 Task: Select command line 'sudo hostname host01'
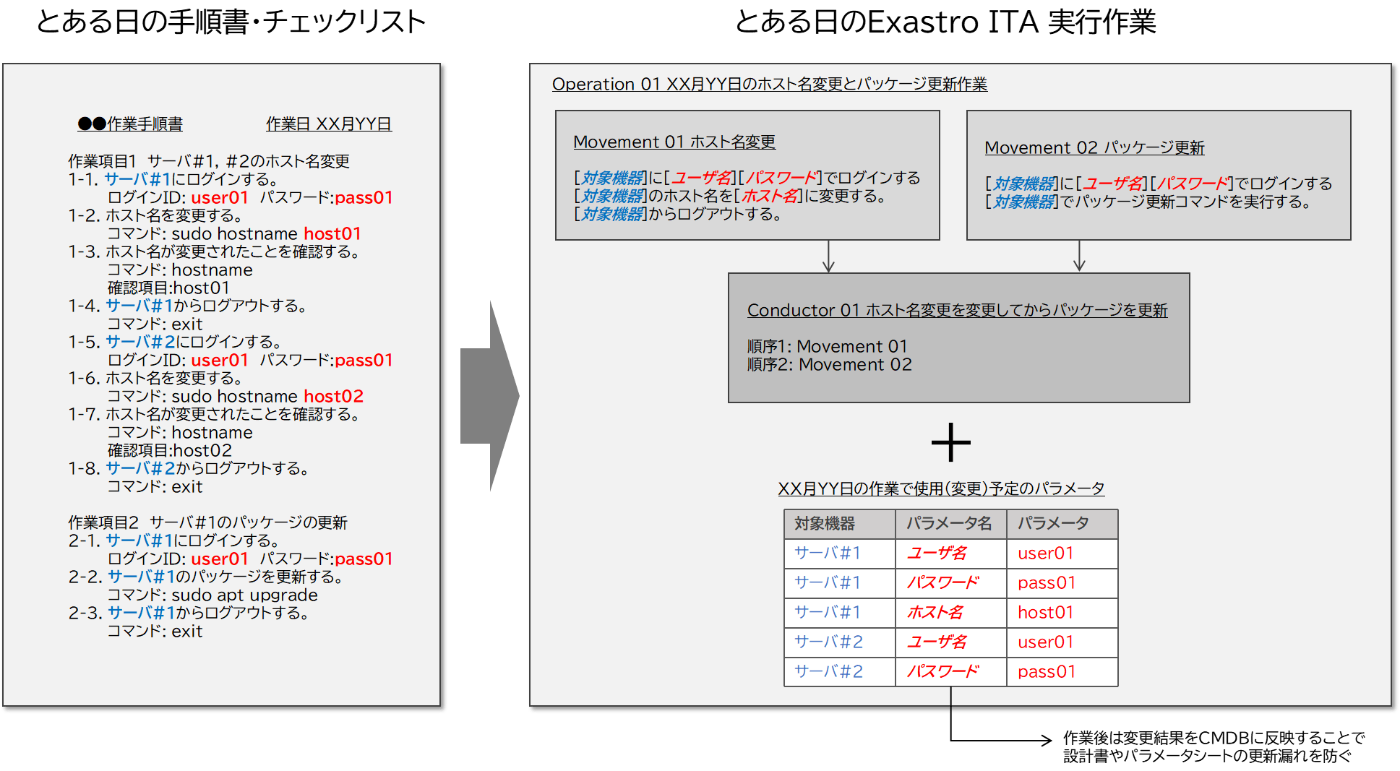[x=266, y=233]
